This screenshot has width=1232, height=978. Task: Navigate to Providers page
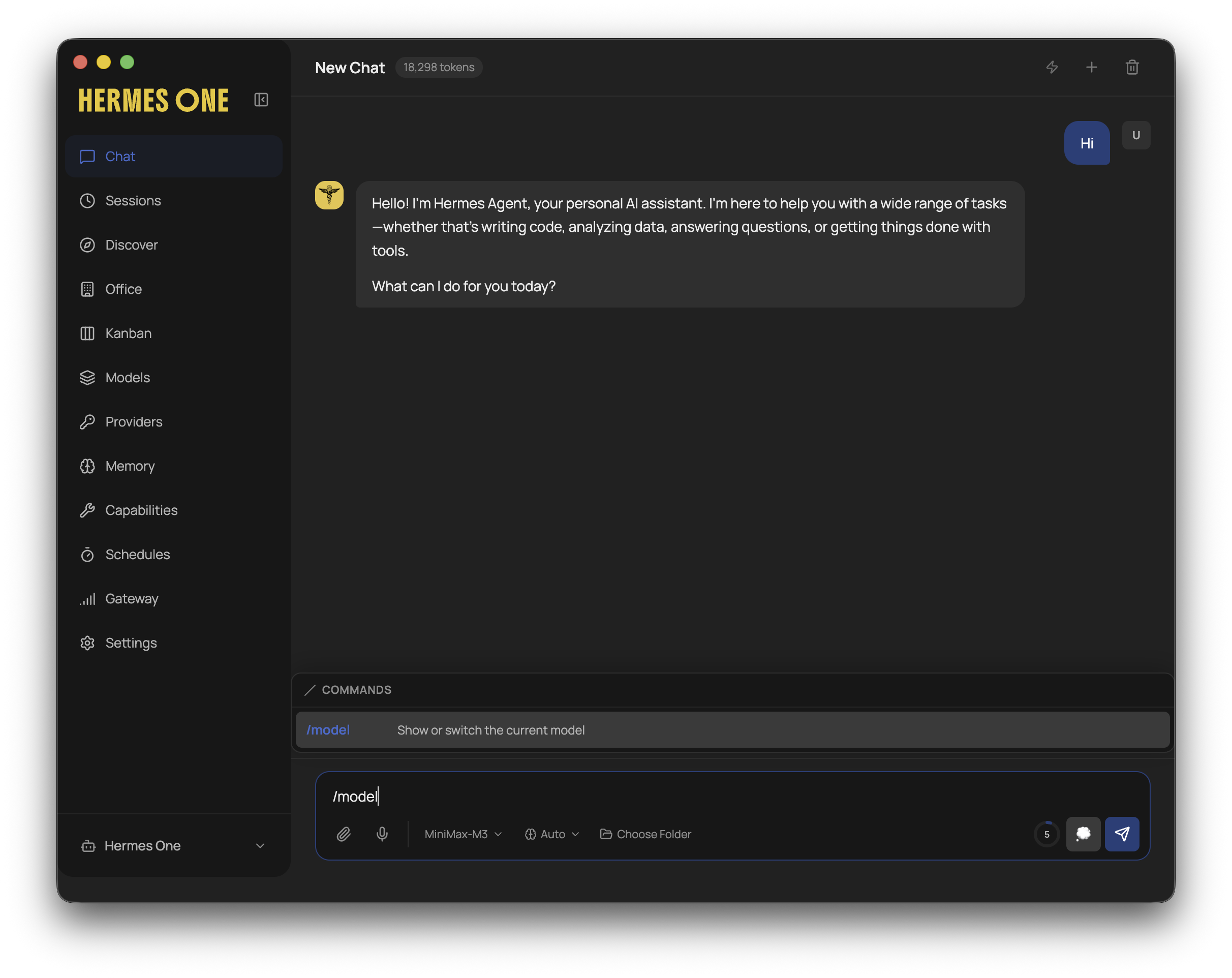pyautogui.click(x=174, y=422)
